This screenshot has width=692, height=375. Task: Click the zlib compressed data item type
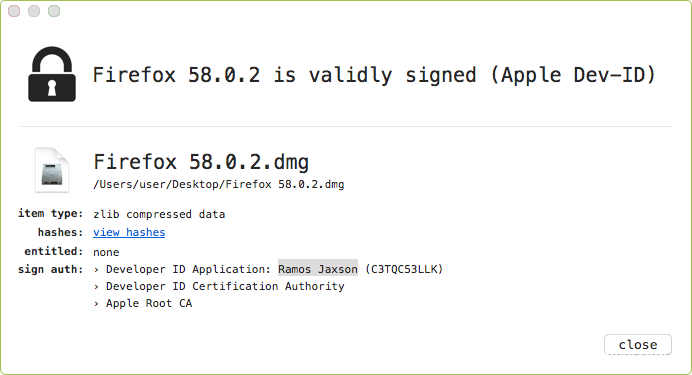pos(159,214)
